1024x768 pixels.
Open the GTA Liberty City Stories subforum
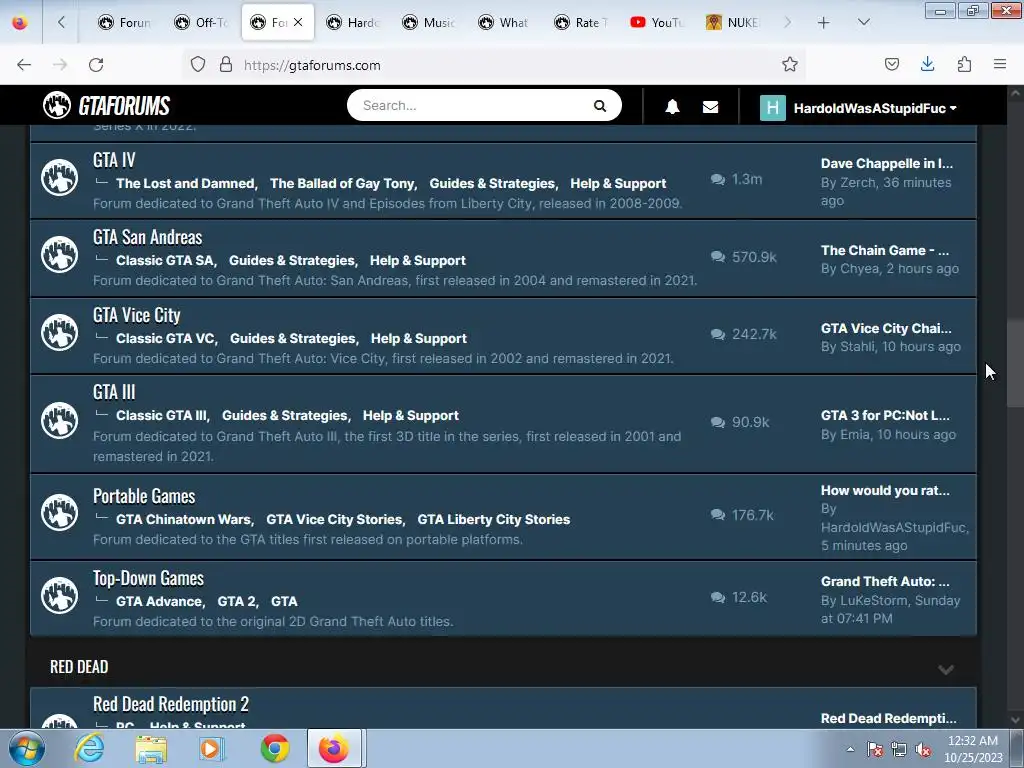click(493, 519)
